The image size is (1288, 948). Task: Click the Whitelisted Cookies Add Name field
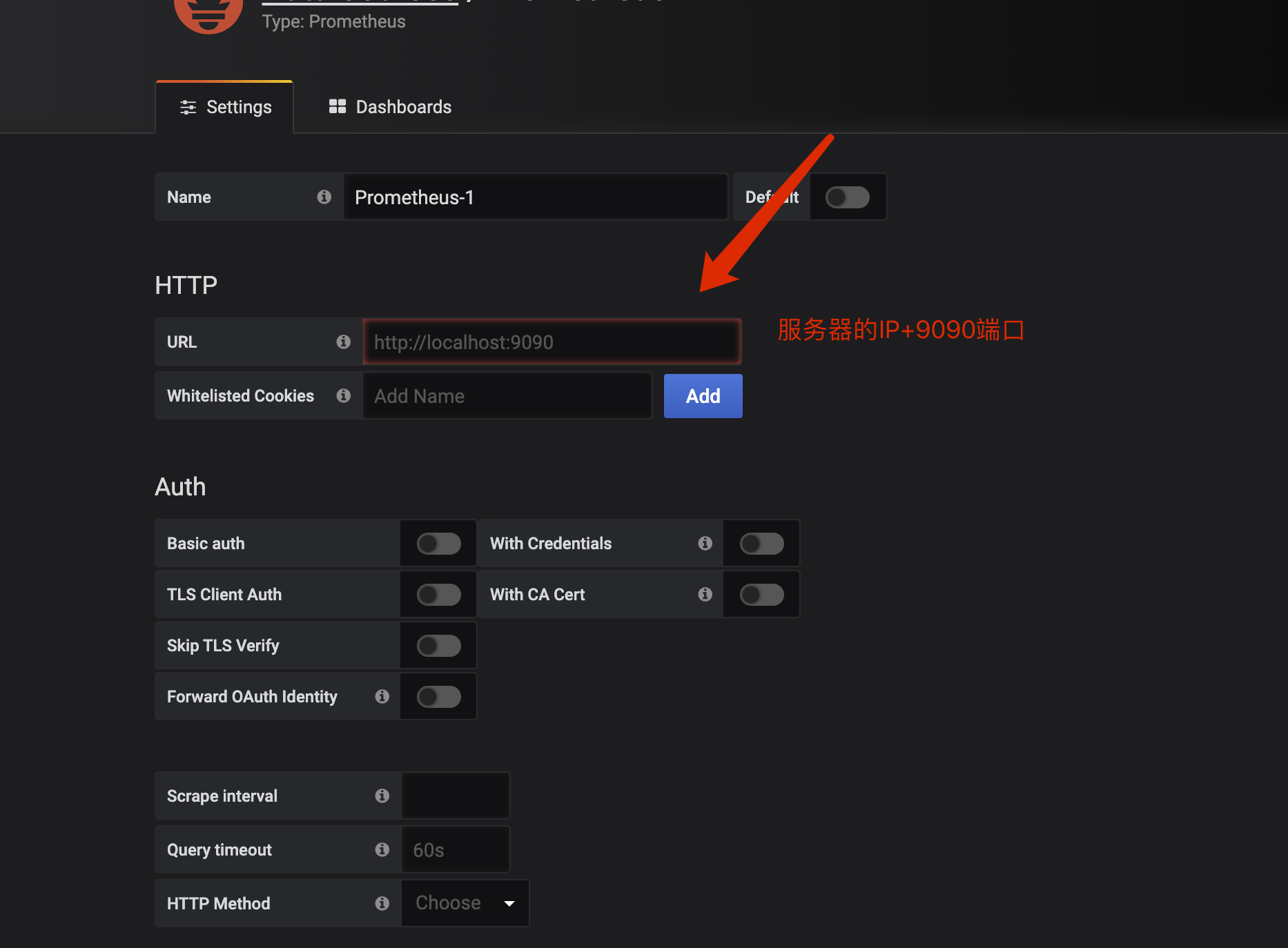click(507, 396)
